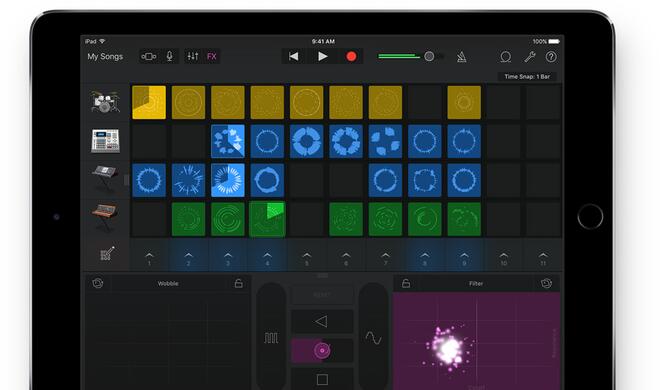660x390 pixels.
Task: Toggle the metronome on or off
Action: pos(462,57)
